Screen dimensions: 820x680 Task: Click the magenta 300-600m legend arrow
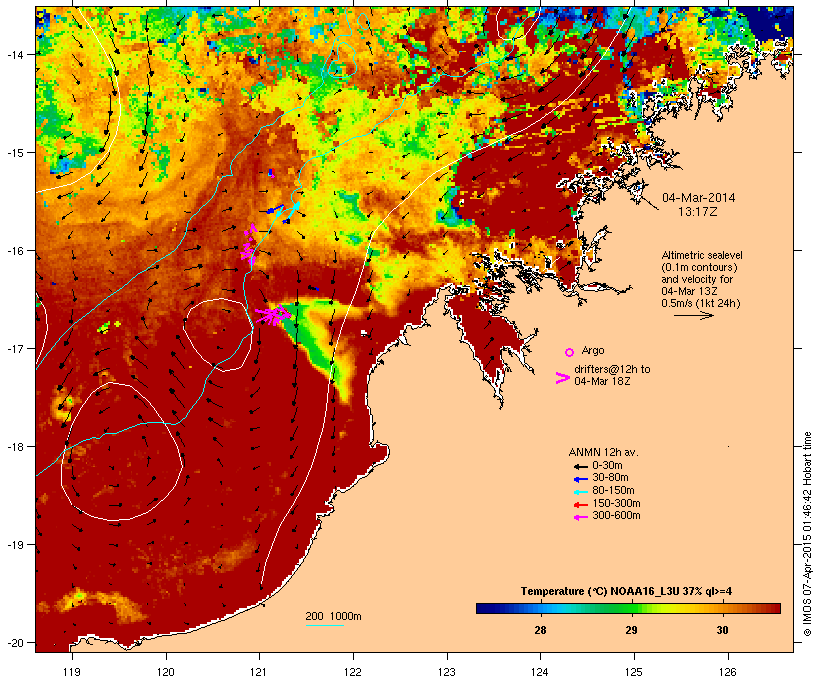point(580,517)
